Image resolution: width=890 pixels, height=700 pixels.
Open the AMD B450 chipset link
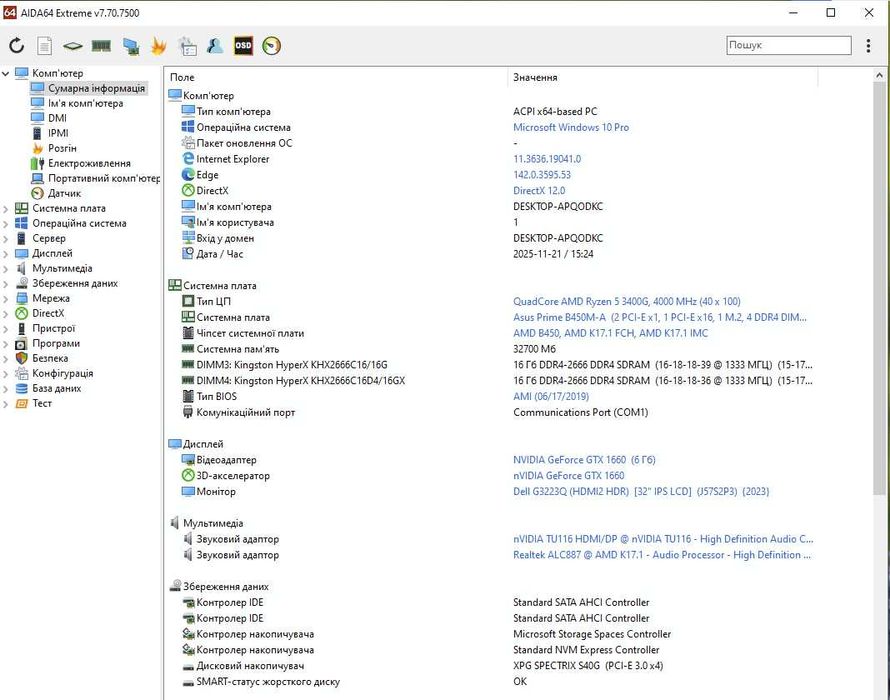click(610, 333)
